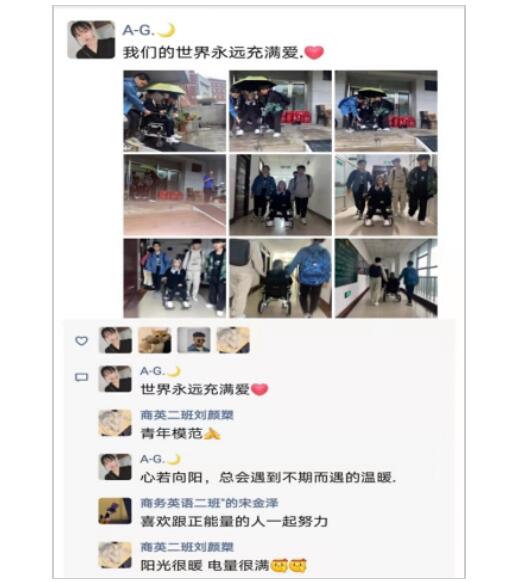Image resolution: width=531 pixels, height=582 pixels.
Task: Tap the comment bubble icon
Action: [82, 377]
